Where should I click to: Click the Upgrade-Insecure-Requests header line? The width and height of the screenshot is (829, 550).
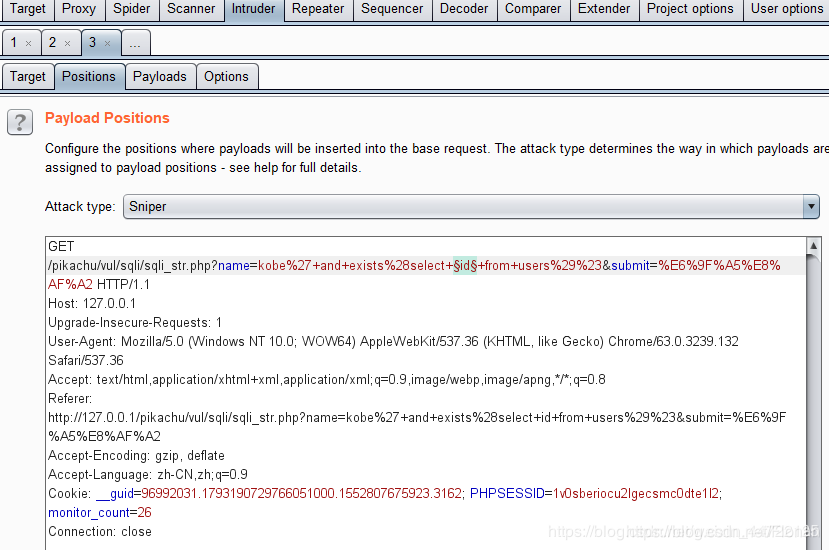point(135,323)
